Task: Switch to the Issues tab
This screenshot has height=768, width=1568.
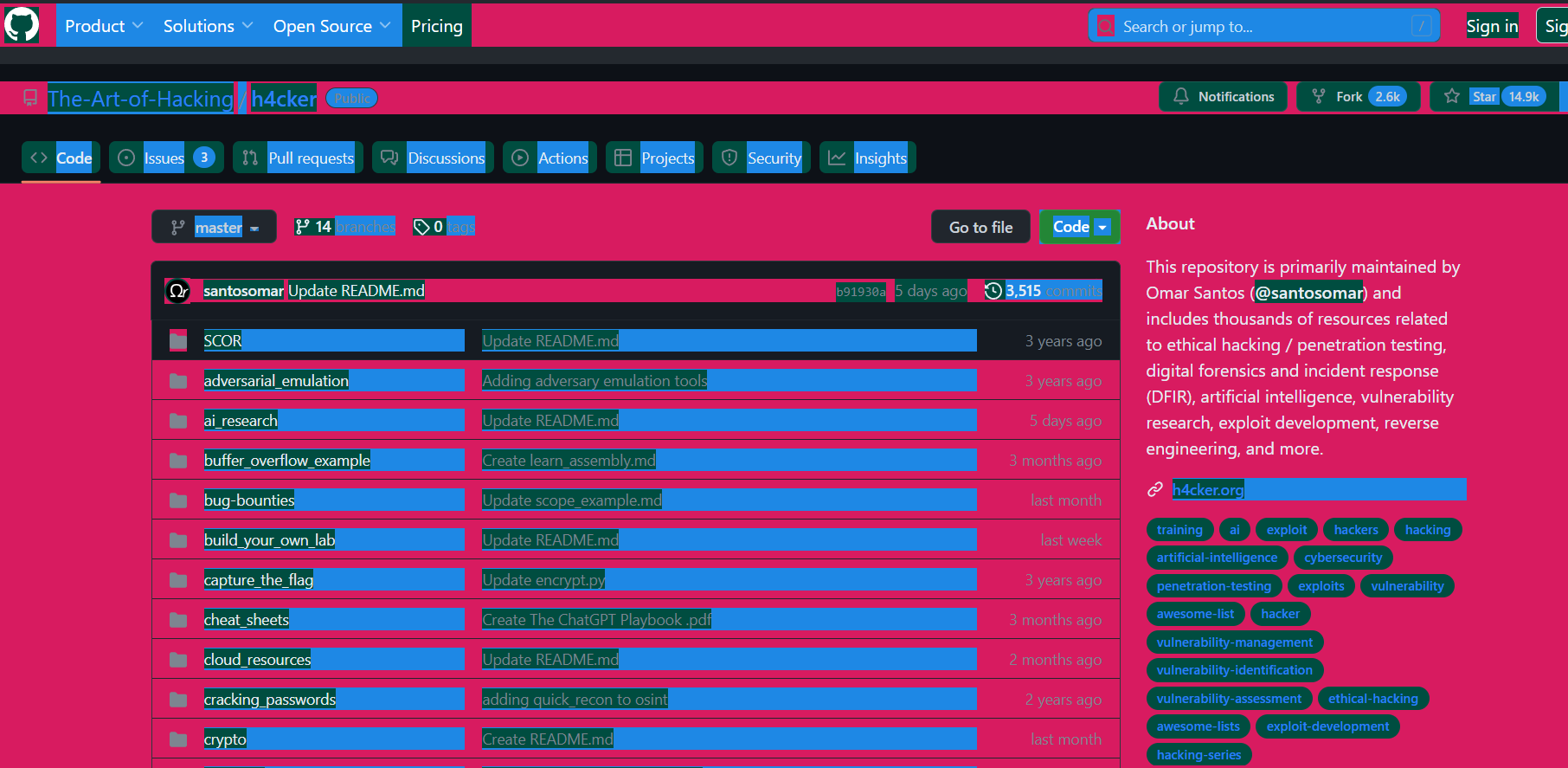Action: point(166,158)
